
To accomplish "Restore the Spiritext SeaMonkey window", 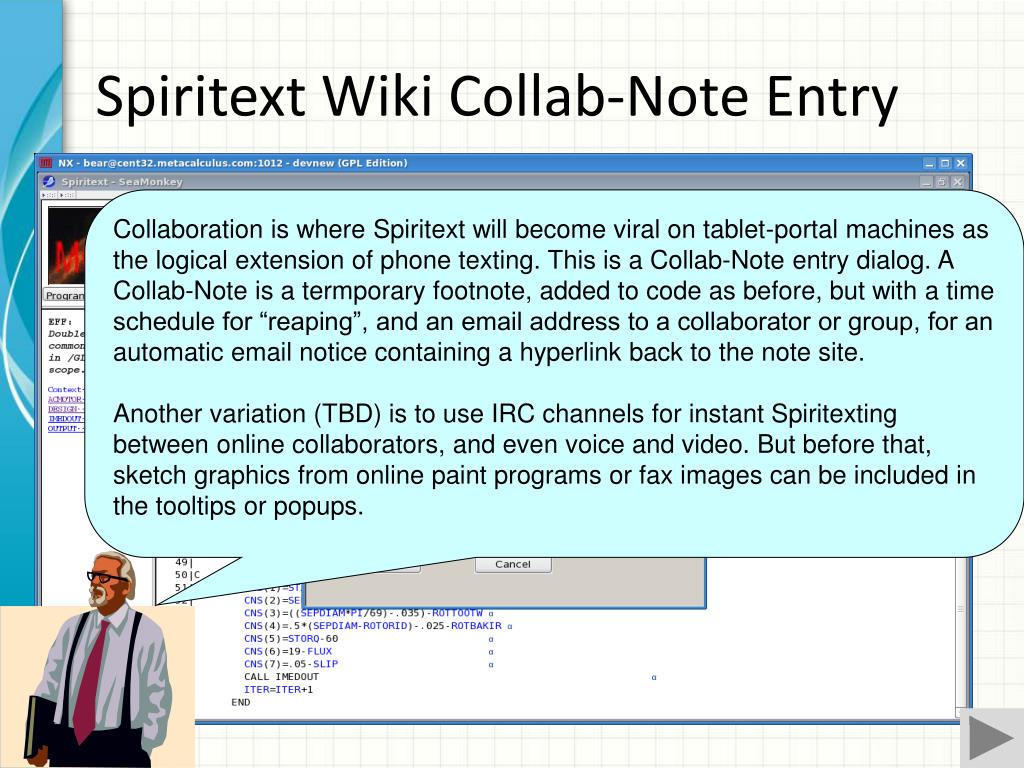I will [x=942, y=182].
